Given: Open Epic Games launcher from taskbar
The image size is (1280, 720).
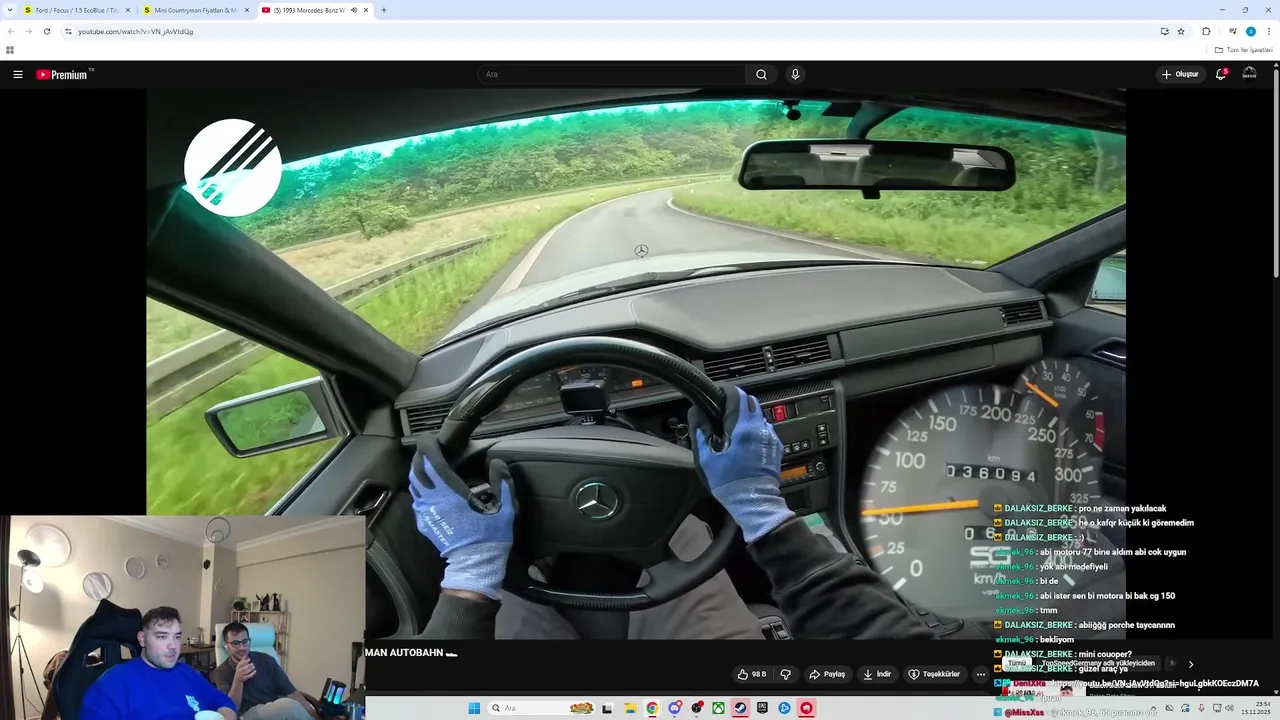Looking at the screenshot, I should [762, 708].
